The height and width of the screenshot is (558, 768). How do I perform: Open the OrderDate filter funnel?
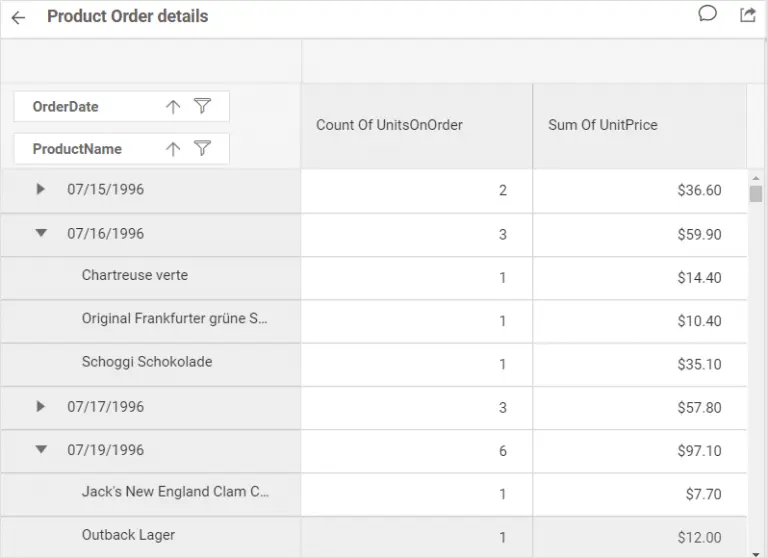point(202,106)
